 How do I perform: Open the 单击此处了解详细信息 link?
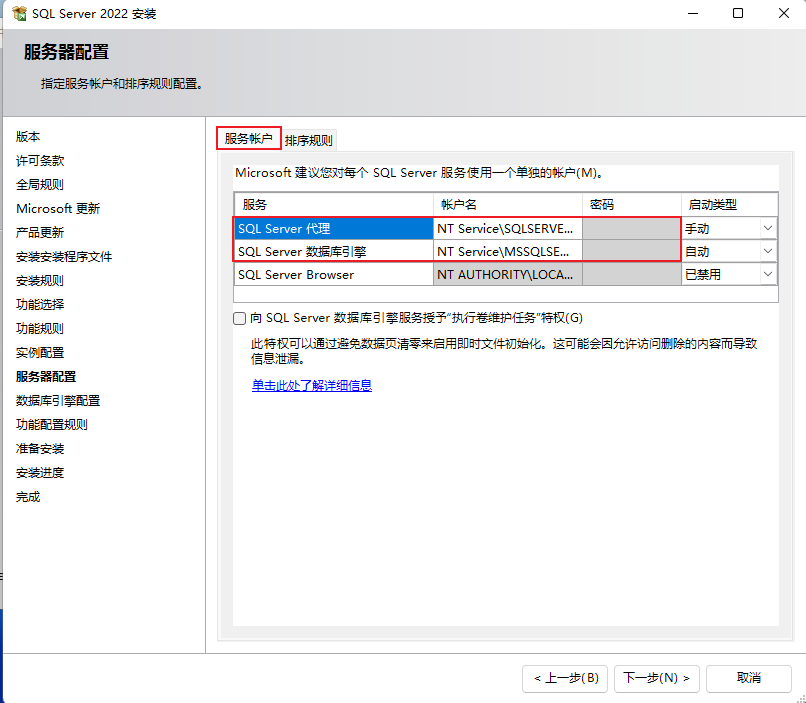click(312, 385)
